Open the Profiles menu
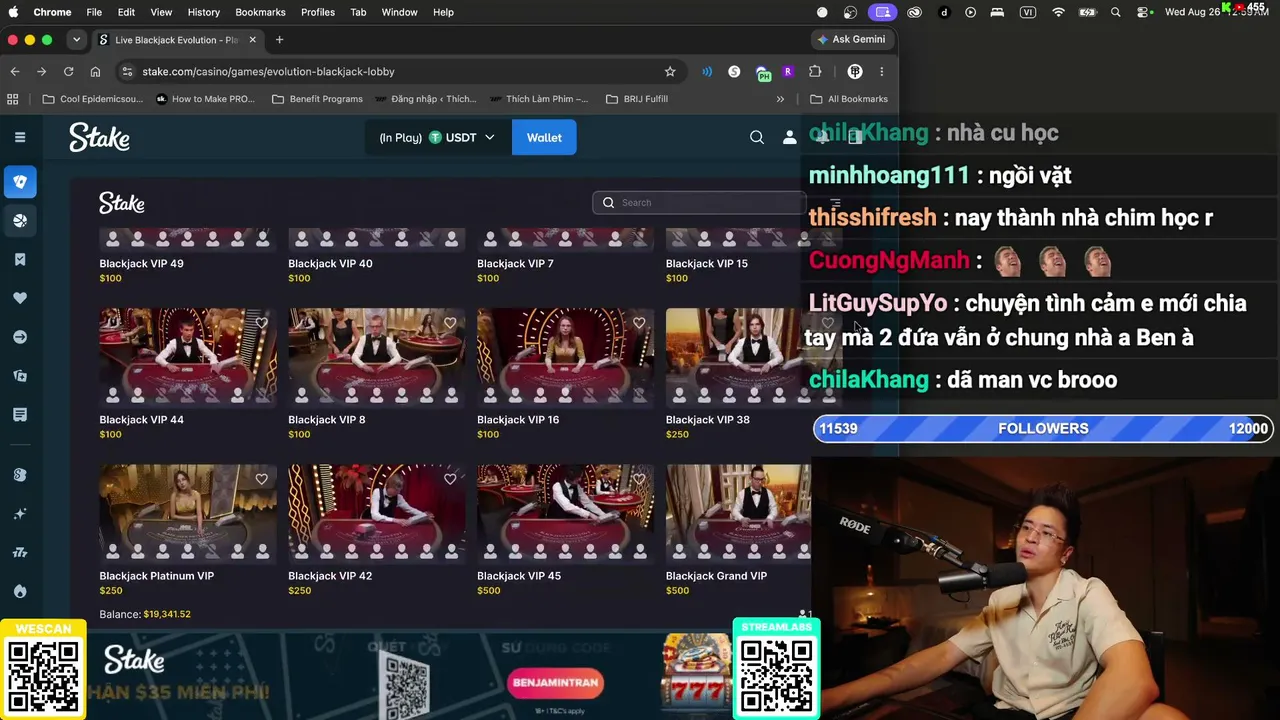This screenshot has width=1280, height=720. point(318,12)
